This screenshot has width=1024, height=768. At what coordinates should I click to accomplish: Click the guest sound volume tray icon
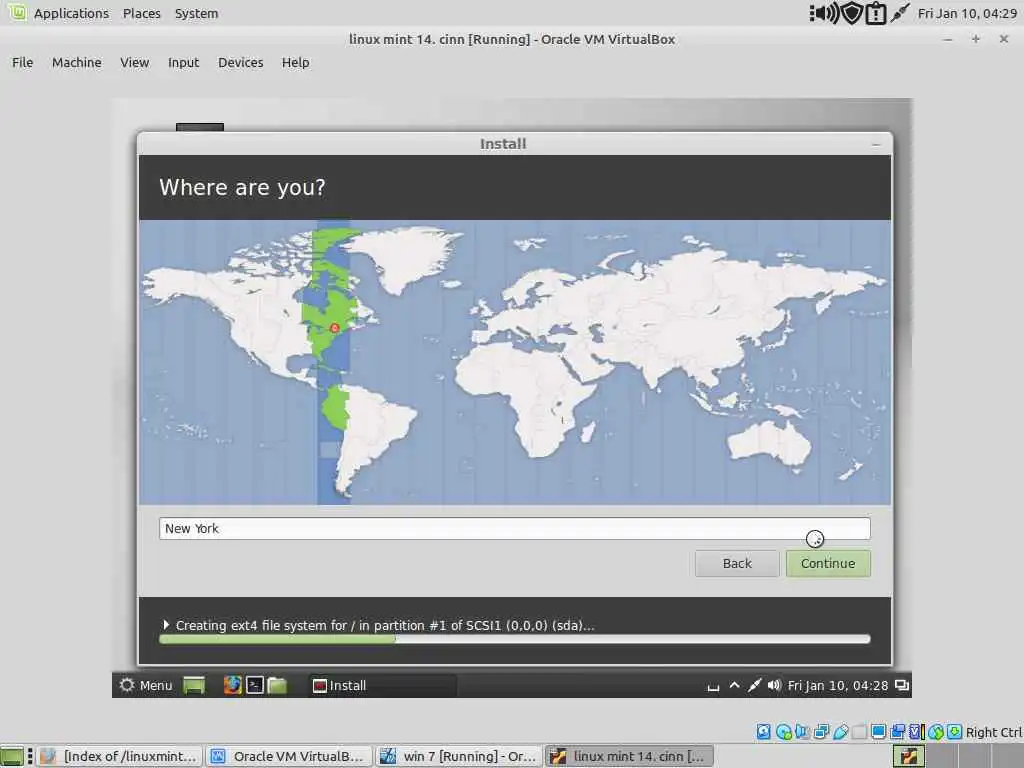point(775,685)
